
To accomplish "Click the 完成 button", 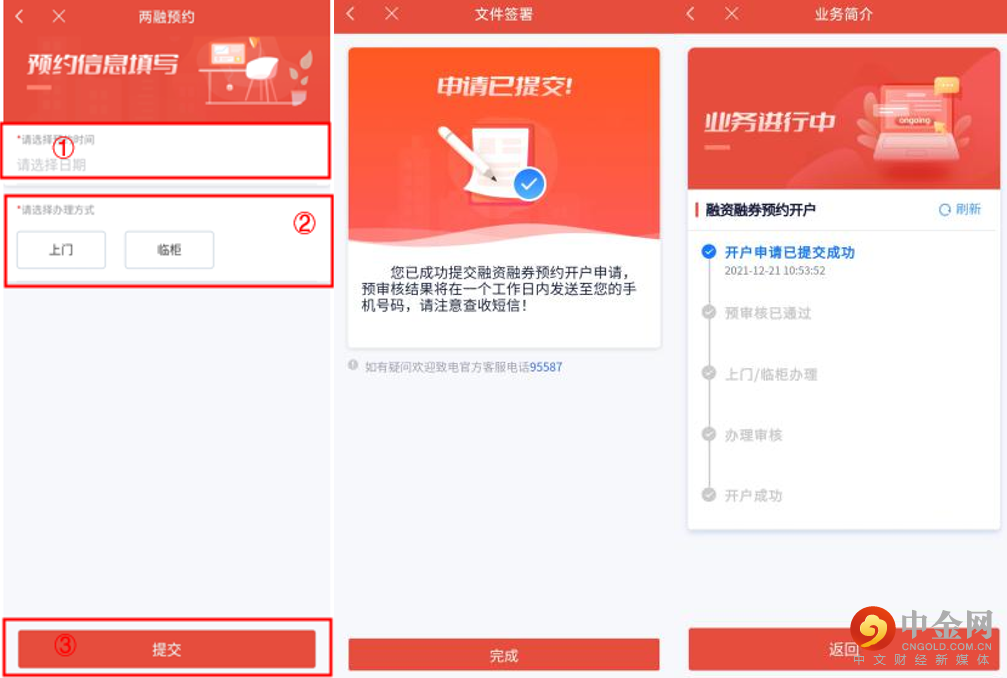I will 504,655.
